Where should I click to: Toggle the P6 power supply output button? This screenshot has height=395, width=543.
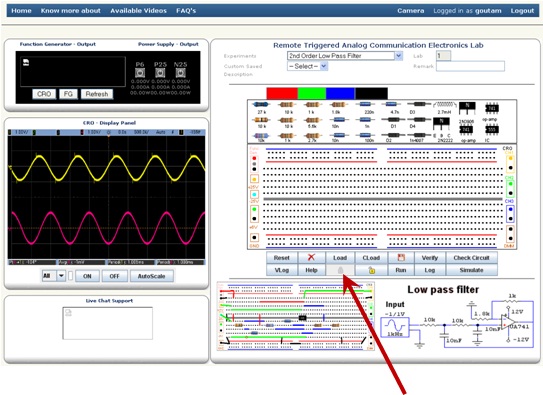(x=140, y=73)
